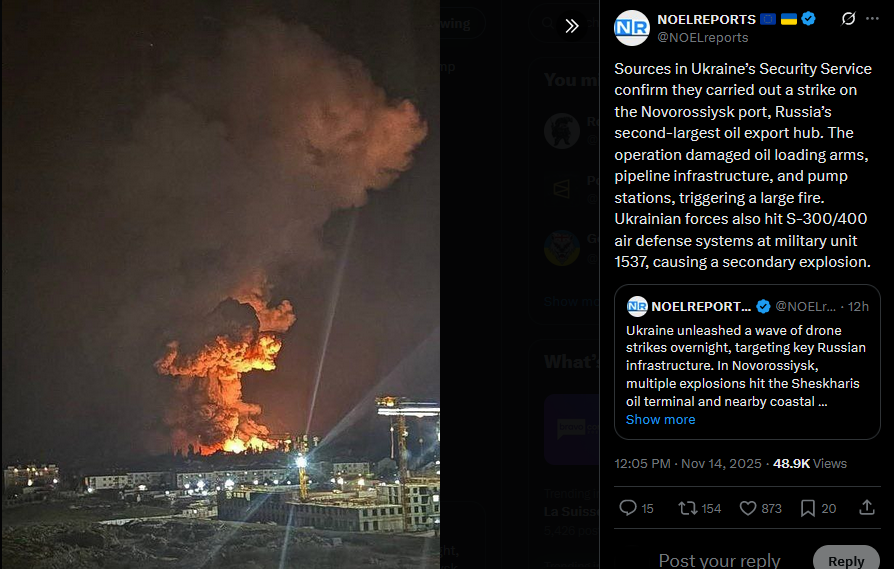Screen dimensions: 894x569
Task: Click the reply comment icon
Action: click(628, 507)
